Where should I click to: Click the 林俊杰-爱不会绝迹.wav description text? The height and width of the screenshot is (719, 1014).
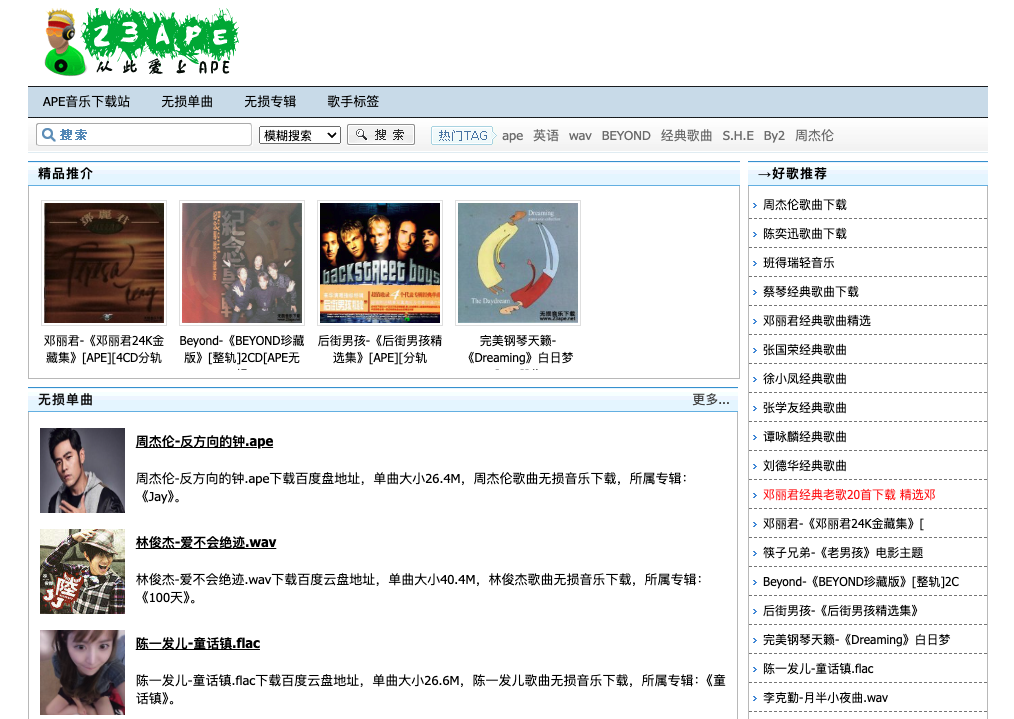(419, 588)
